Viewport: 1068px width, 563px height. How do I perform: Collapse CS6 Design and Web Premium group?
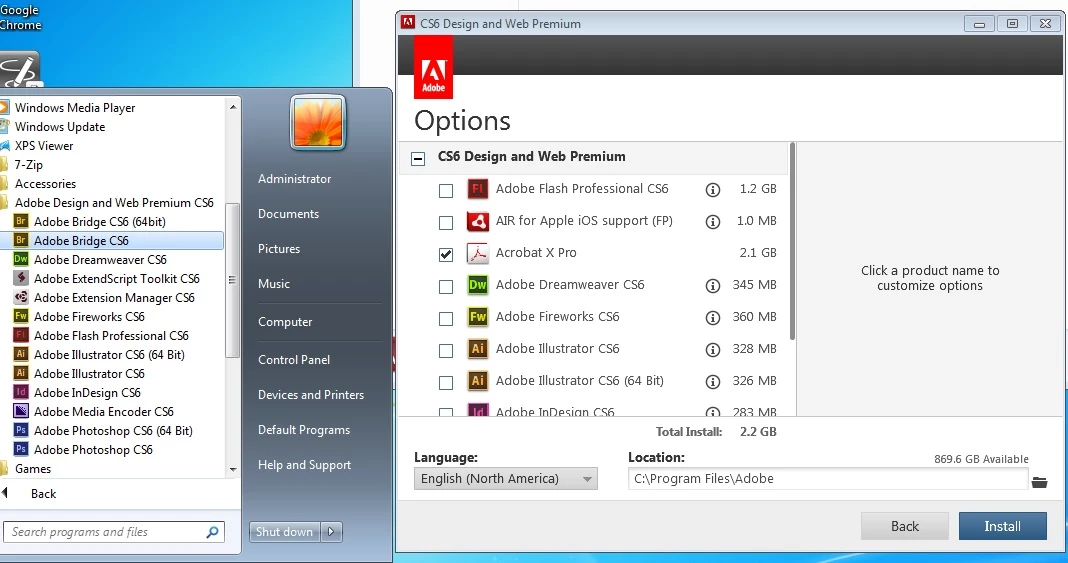click(418, 159)
